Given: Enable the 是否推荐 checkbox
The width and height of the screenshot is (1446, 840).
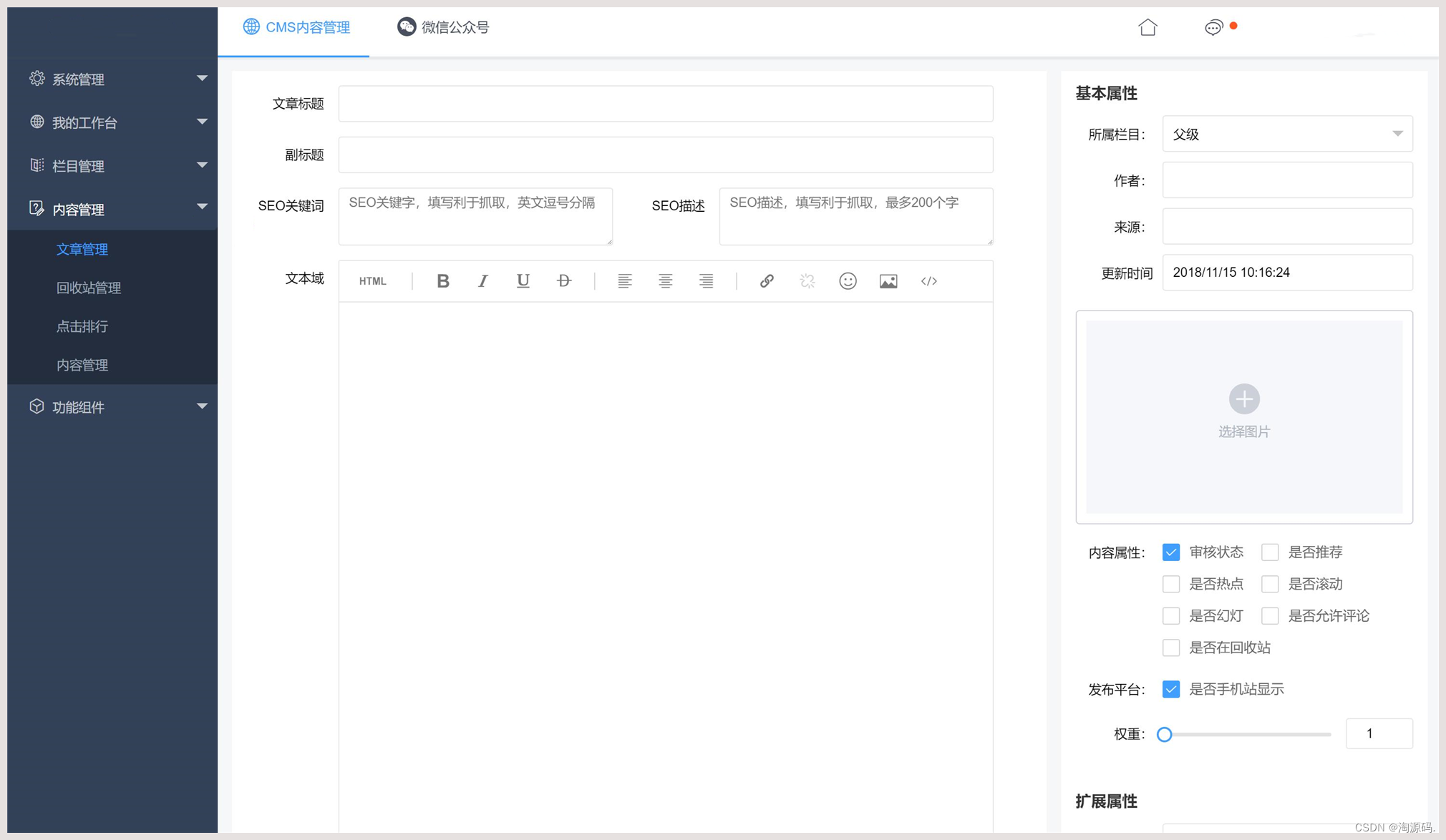Looking at the screenshot, I should (x=1270, y=552).
